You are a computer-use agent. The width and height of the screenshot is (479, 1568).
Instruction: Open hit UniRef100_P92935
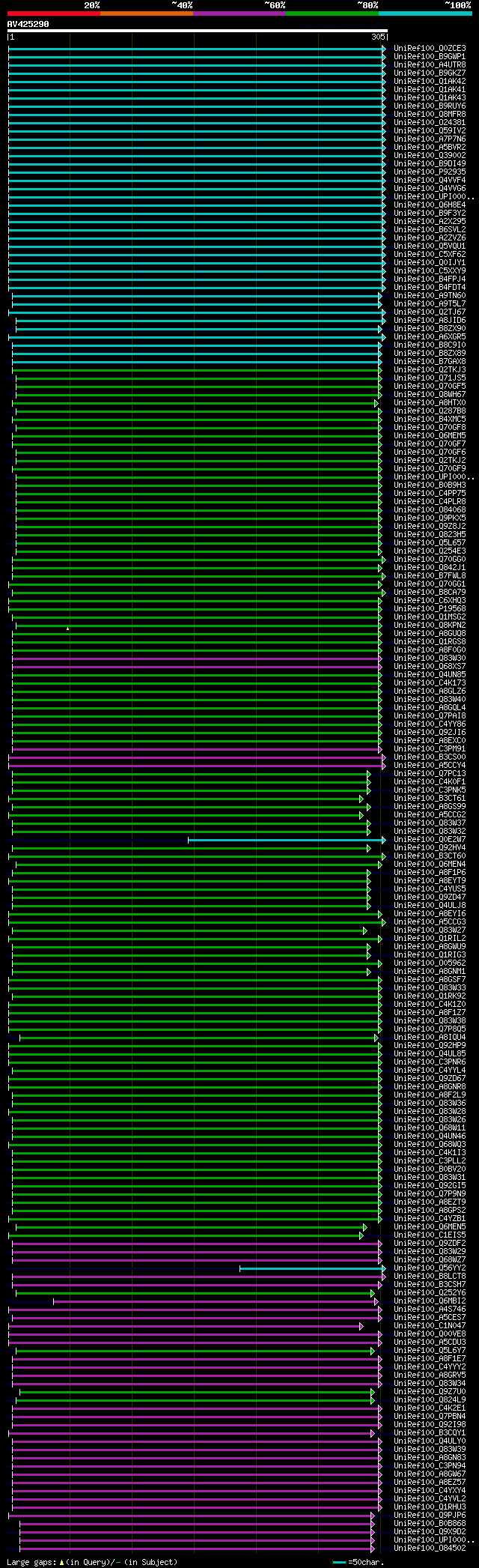[430, 172]
